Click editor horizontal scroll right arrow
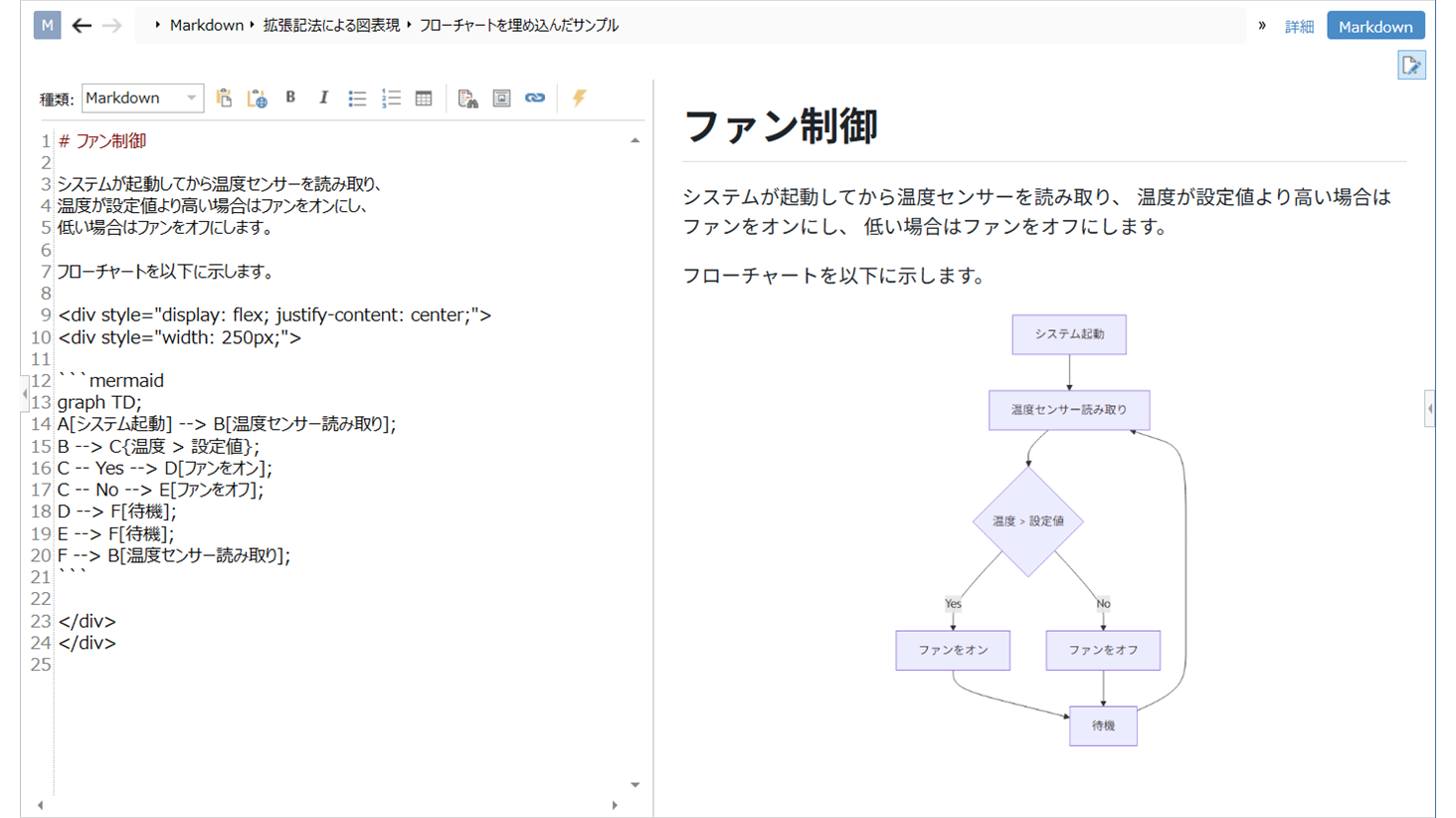 pyautogui.click(x=615, y=805)
